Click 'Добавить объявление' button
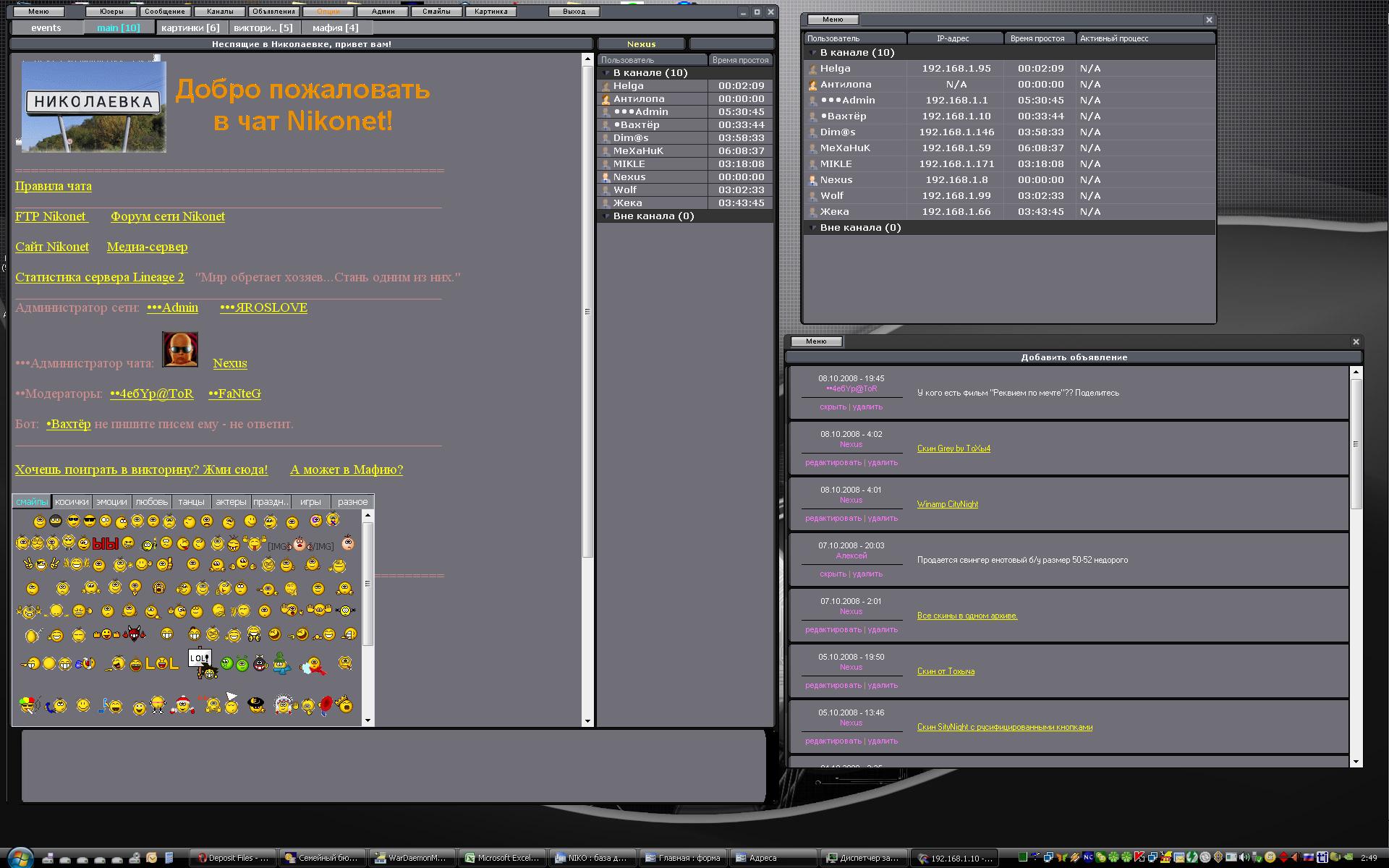The height and width of the screenshot is (868, 1389). click(1074, 357)
